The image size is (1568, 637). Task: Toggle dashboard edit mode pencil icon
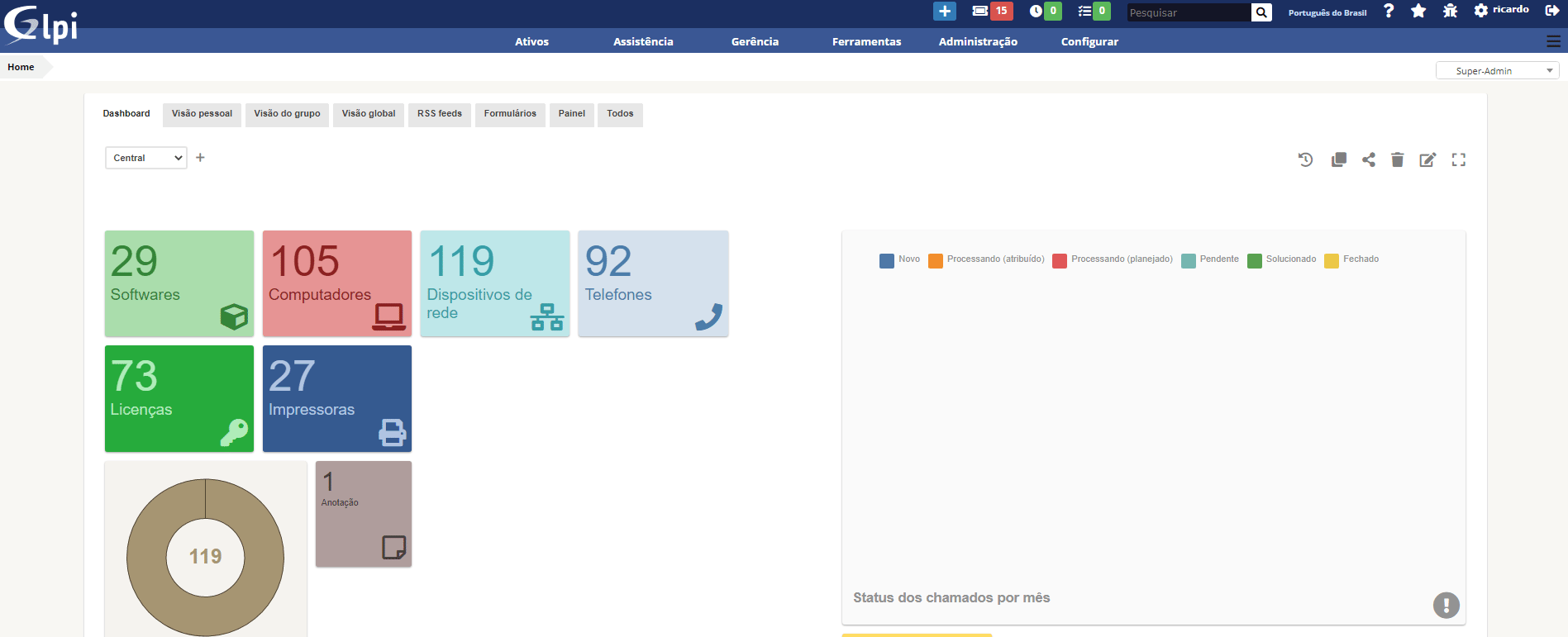[1427, 159]
